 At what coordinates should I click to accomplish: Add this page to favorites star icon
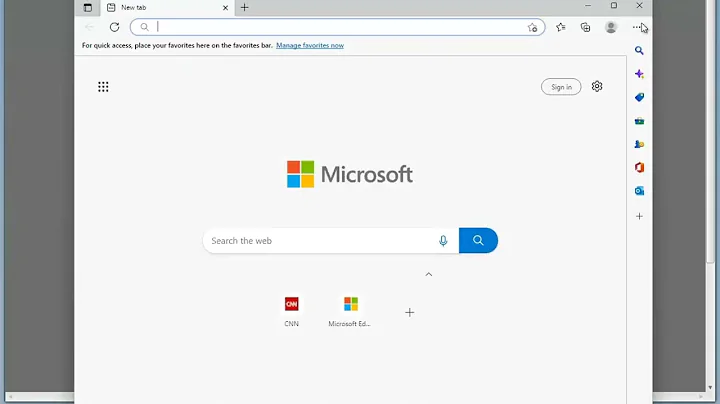point(532,28)
